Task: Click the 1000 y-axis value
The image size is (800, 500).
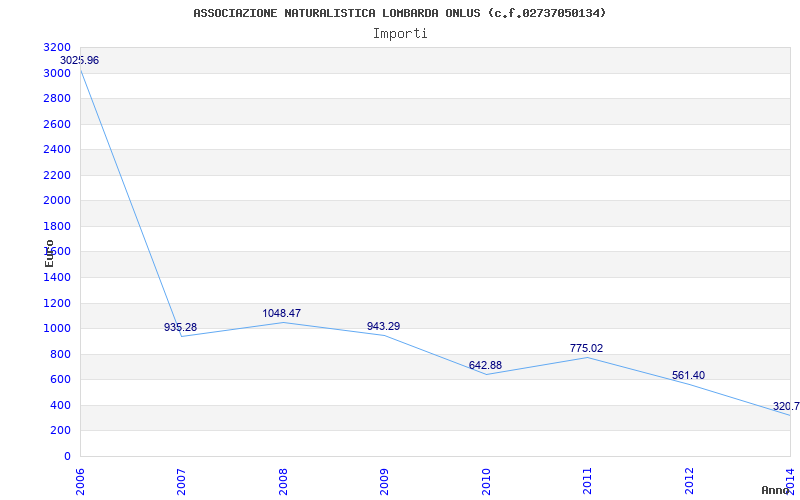Action: pyautogui.click(x=58, y=329)
